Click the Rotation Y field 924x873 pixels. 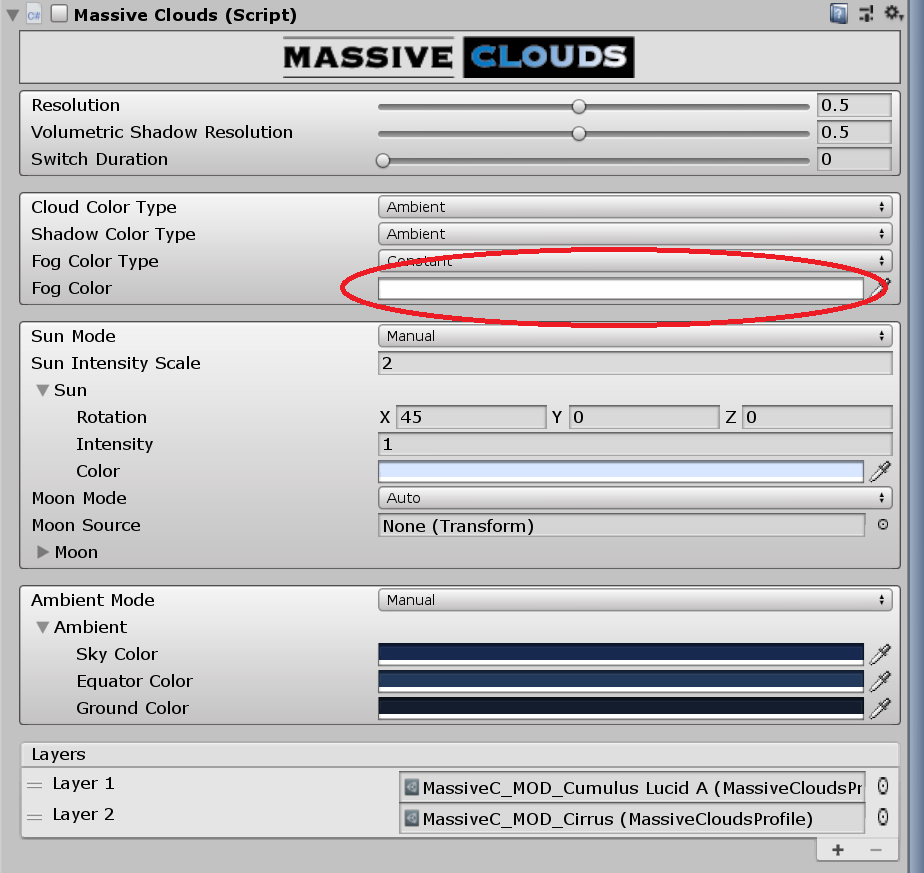pos(644,417)
